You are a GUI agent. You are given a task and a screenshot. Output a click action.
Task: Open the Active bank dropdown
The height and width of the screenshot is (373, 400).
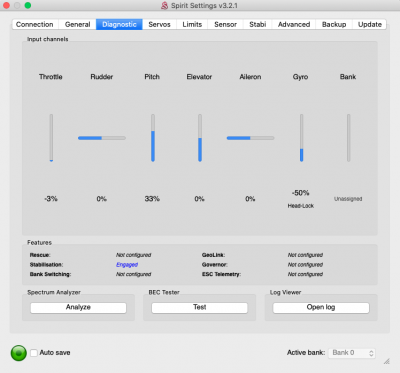click(x=352, y=353)
